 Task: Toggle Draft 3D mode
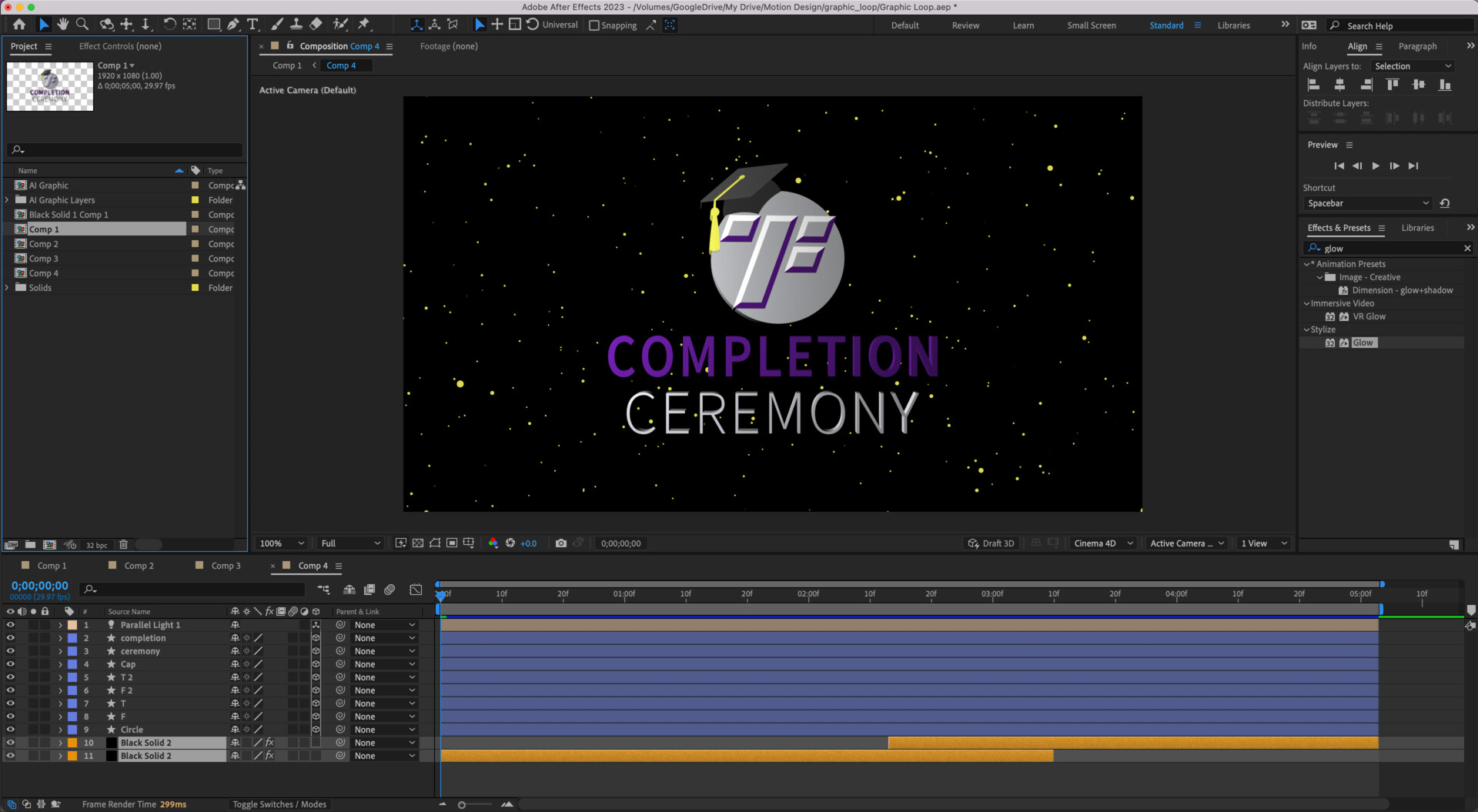[x=991, y=543]
